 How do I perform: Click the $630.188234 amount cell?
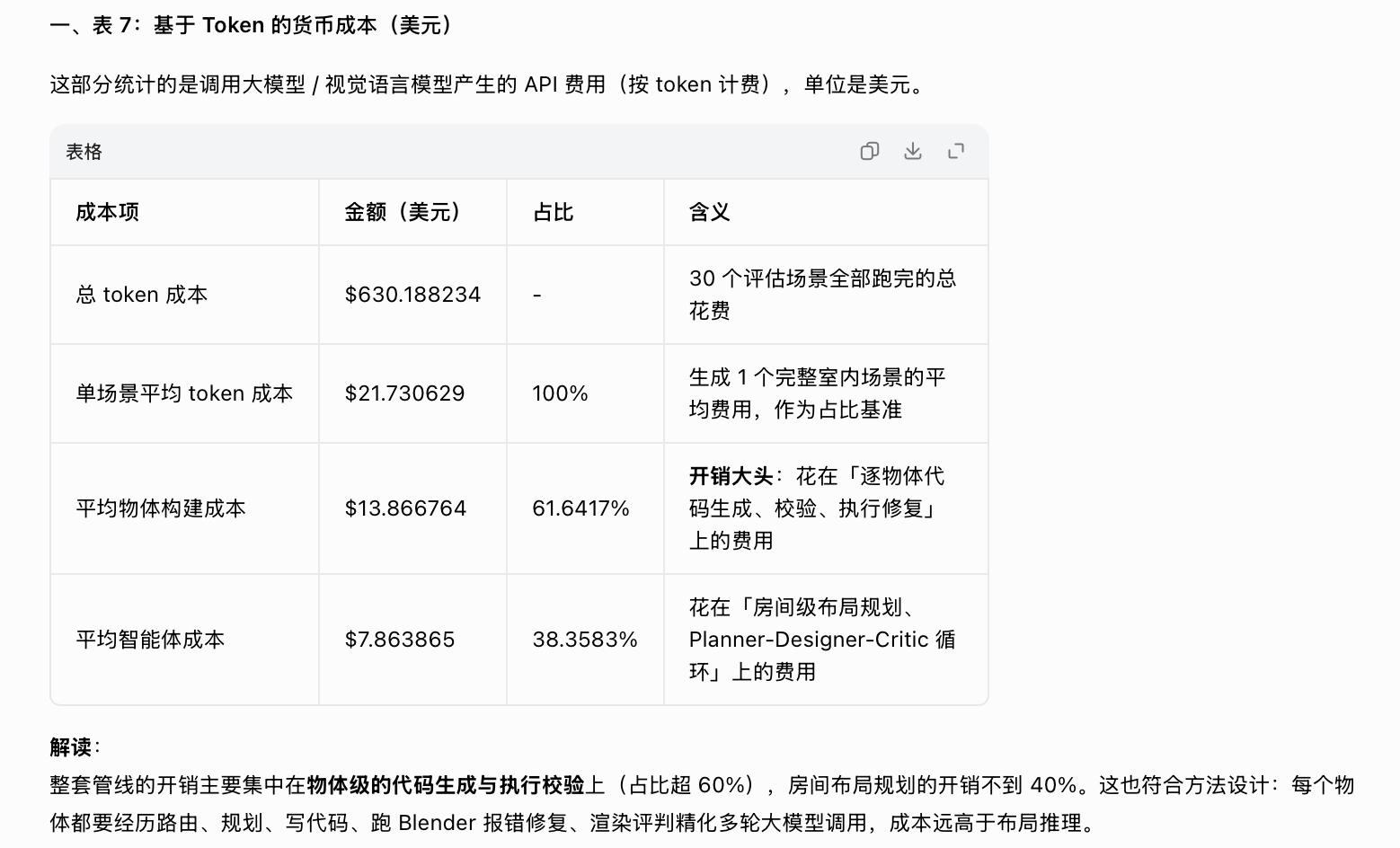(412, 295)
